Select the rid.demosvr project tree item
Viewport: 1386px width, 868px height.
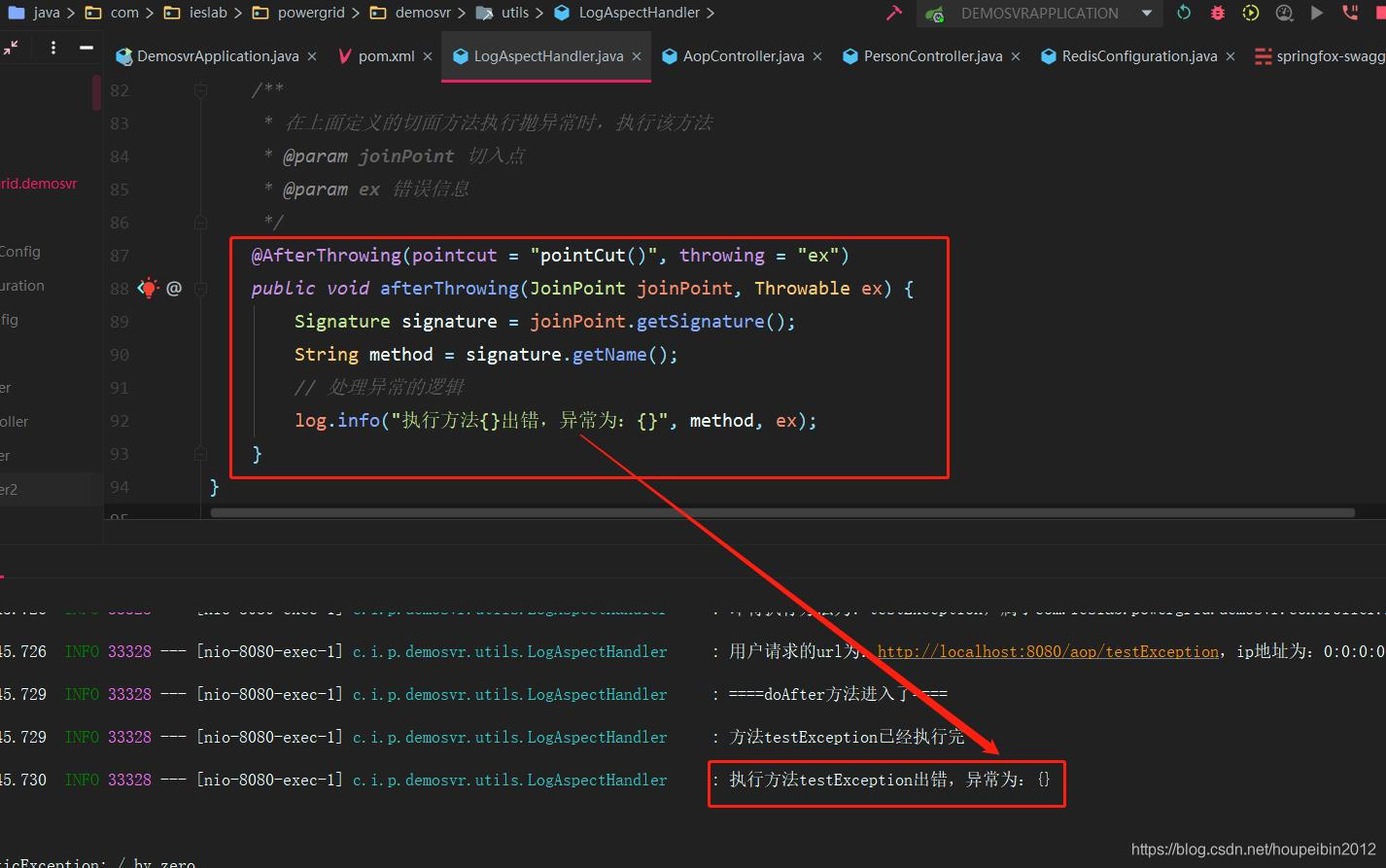[39, 183]
